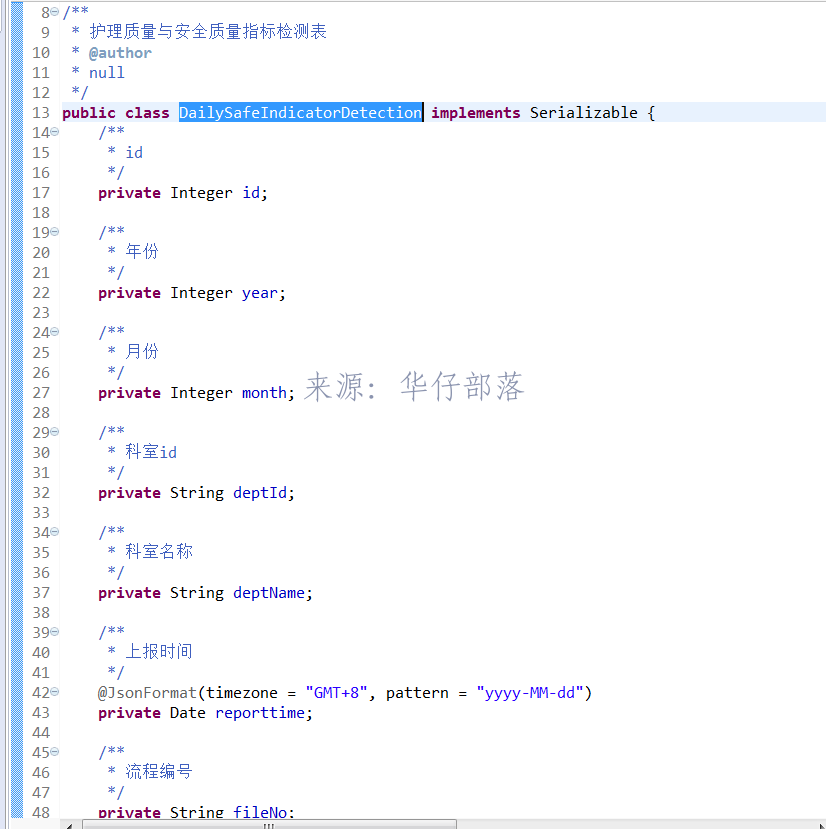Screen dimensions: 826x829
Task: Click the null text on line 11
Action: click(106, 72)
